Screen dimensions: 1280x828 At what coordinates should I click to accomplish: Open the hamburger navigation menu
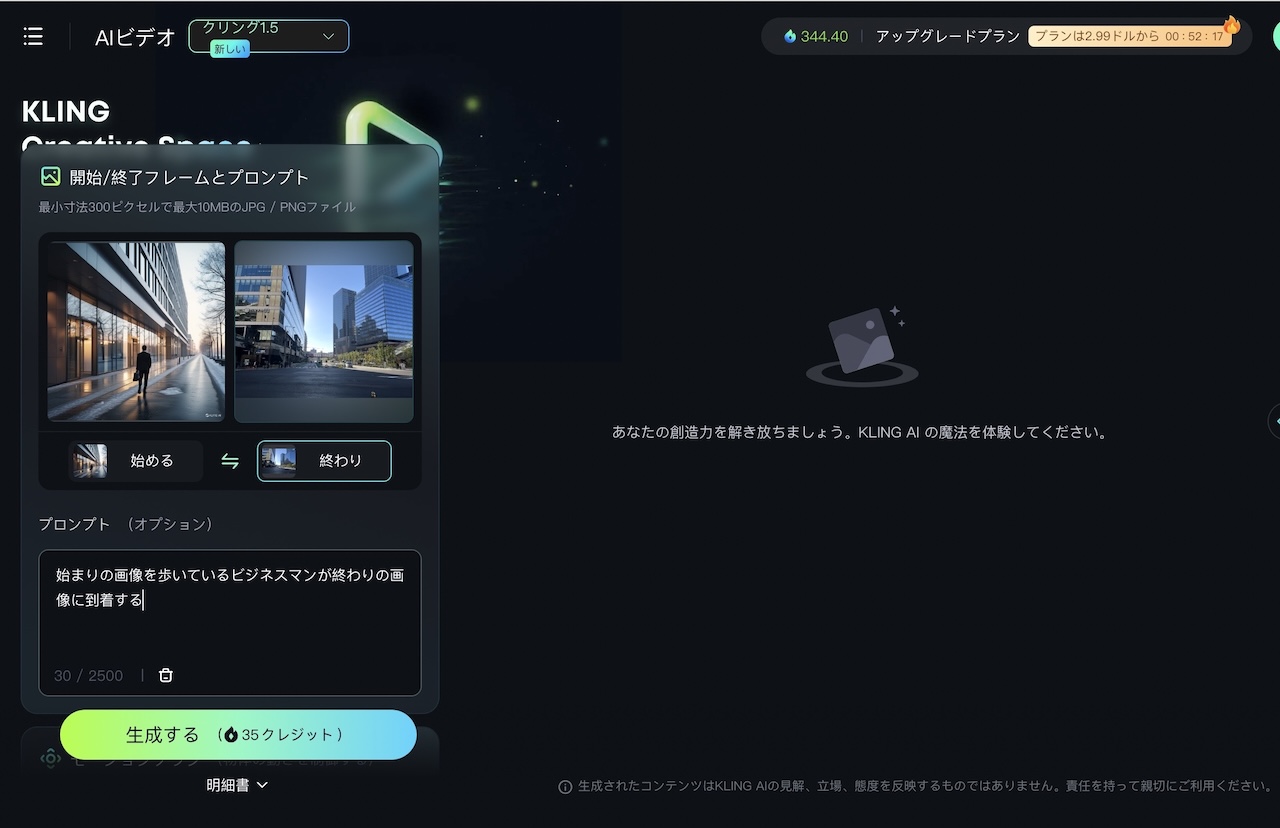coord(33,37)
